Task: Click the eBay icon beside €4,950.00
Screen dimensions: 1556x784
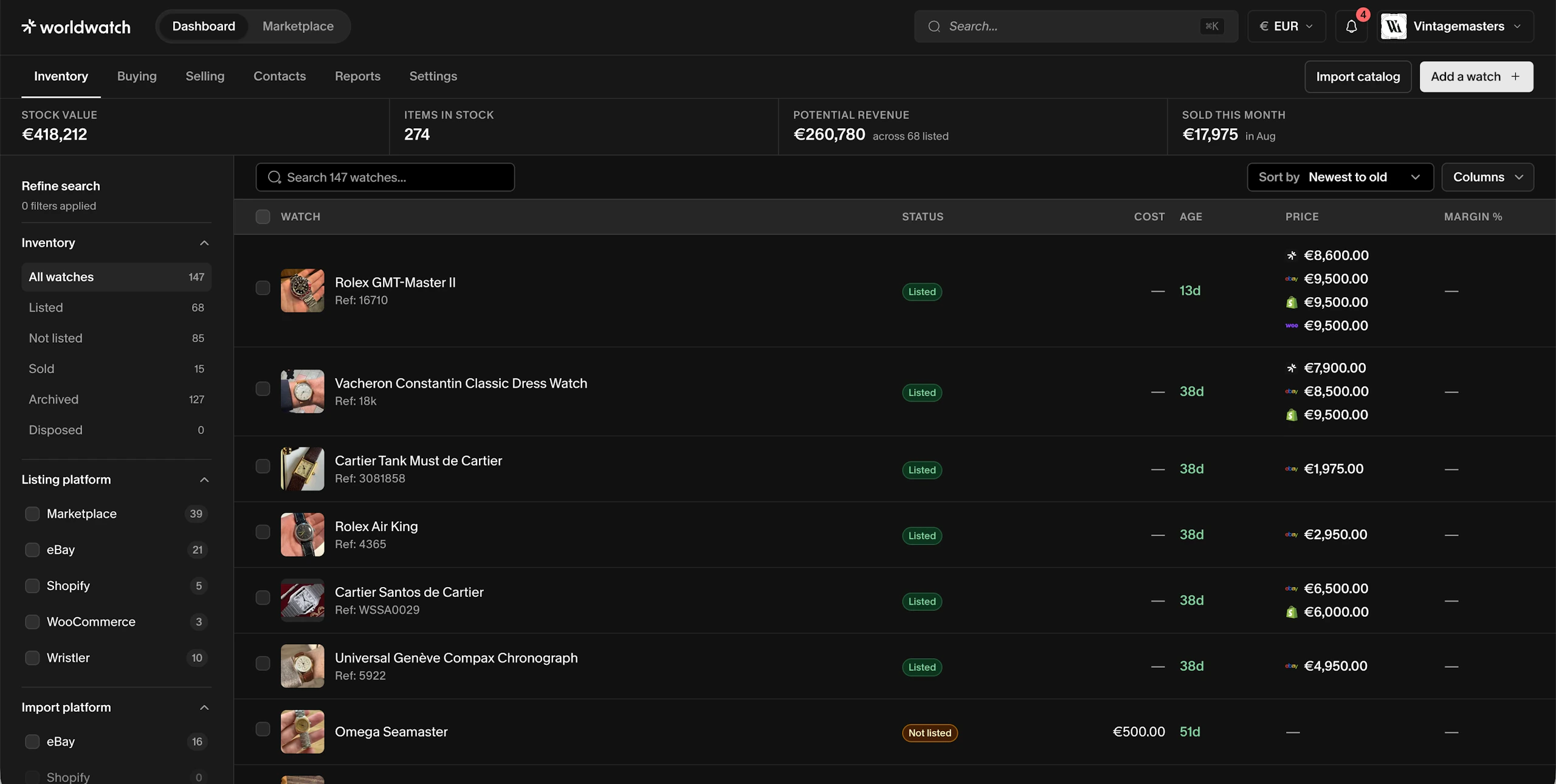Action: 1292,666
